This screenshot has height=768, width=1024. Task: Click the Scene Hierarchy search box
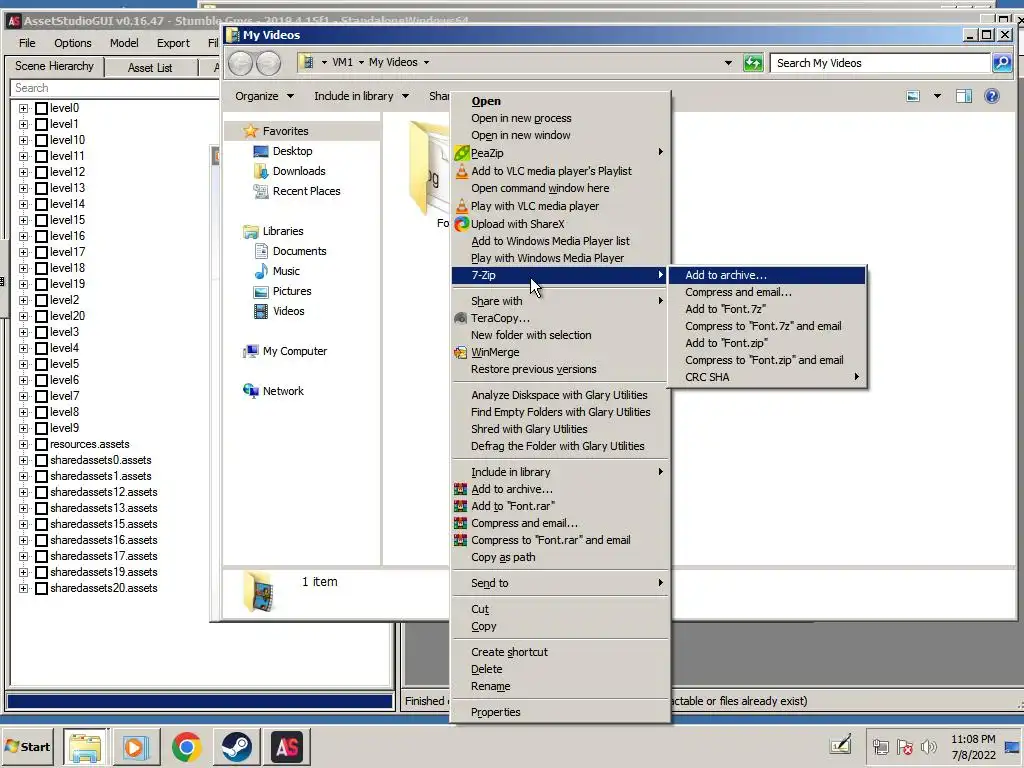coord(114,88)
